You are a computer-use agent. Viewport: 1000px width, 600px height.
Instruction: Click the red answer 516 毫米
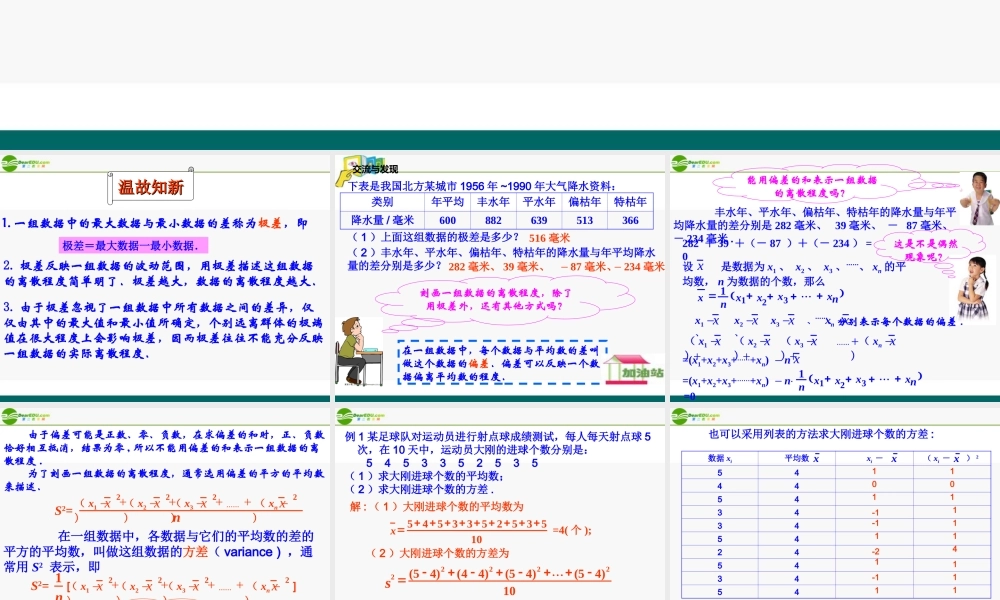pos(549,238)
